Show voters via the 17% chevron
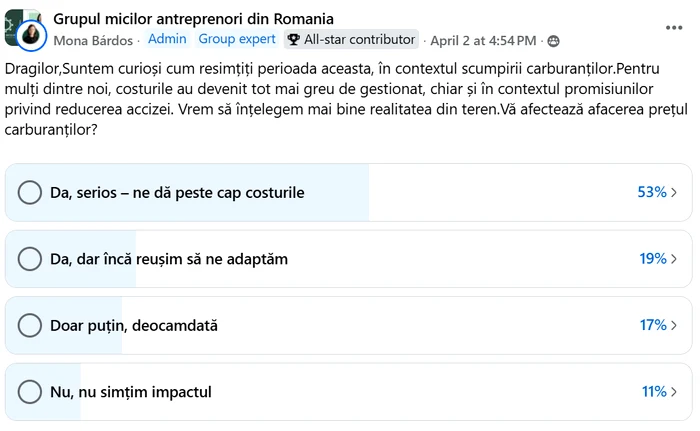The image size is (700, 431). click(x=675, y=325)
